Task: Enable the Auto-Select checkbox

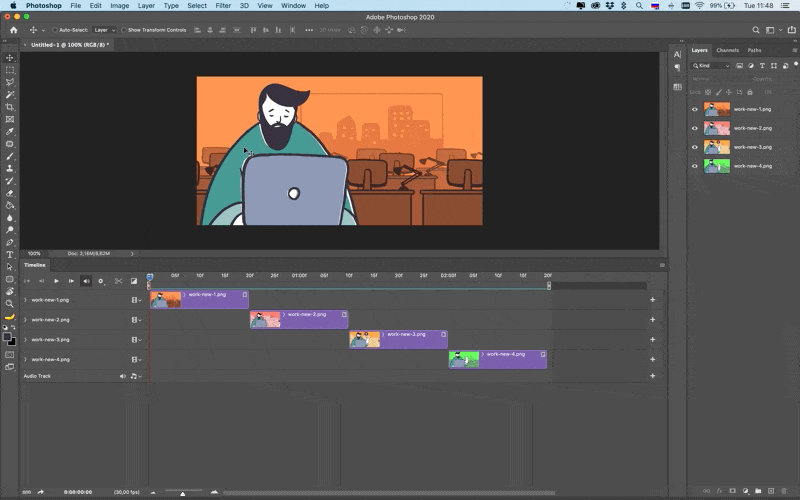Action: tap(55, 30)
